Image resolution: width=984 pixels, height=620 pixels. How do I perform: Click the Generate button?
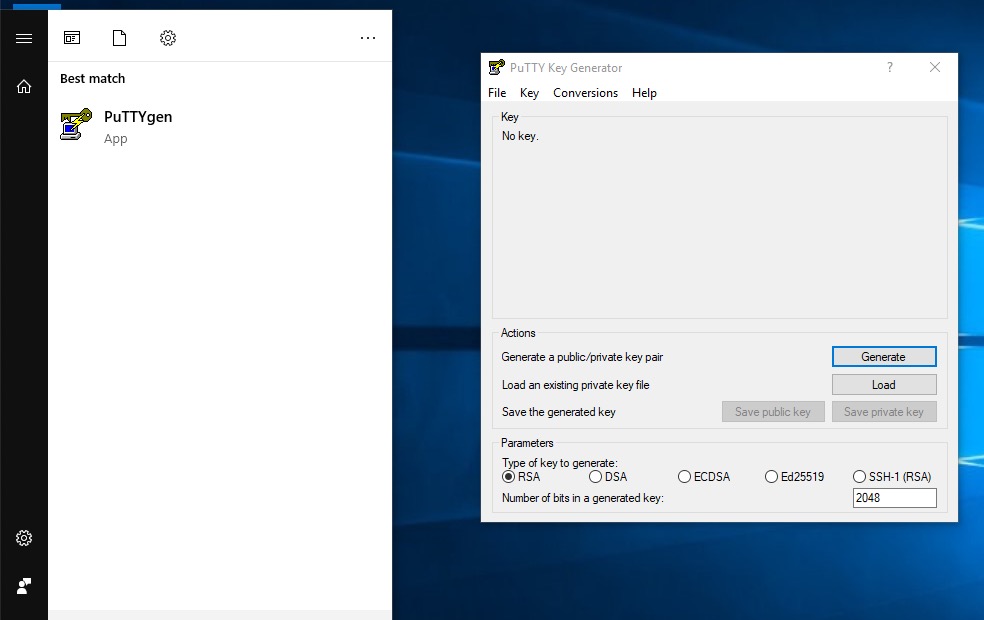coord(884,357)
